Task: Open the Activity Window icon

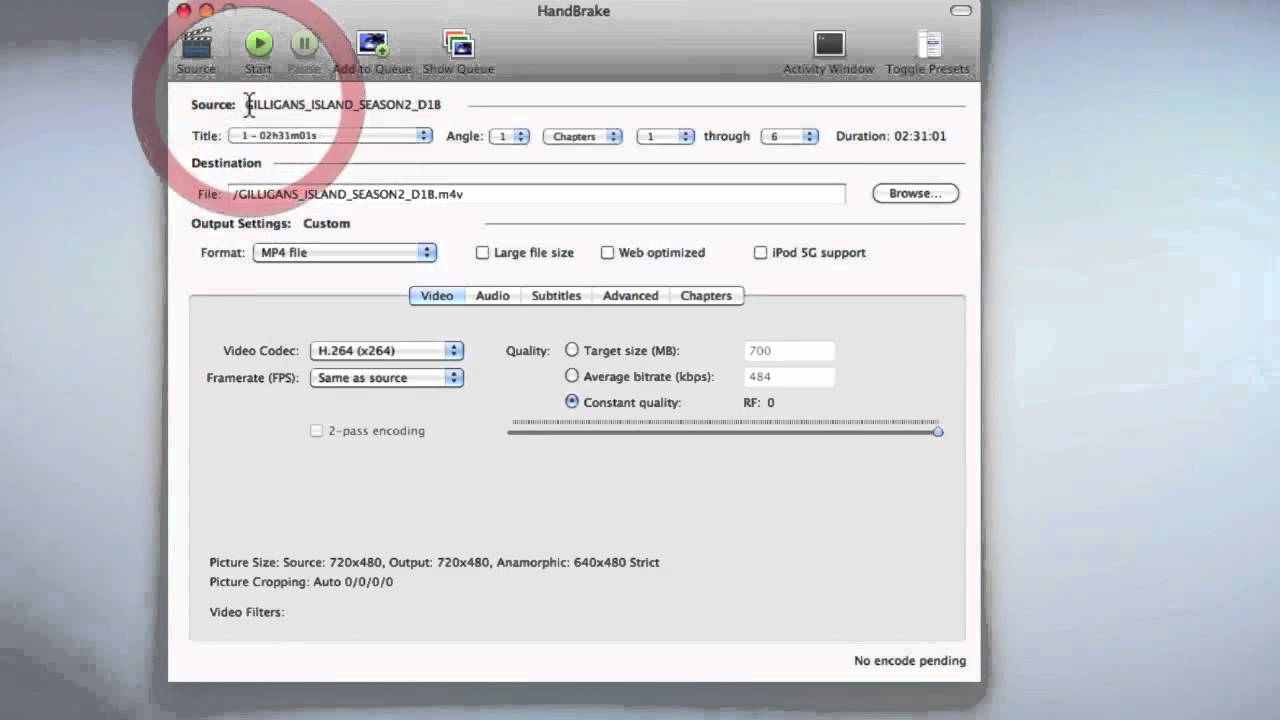Action: (x=829, y=44)
